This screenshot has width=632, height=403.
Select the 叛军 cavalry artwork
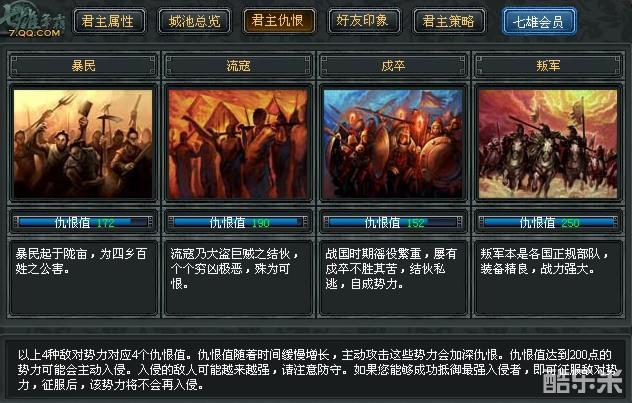click(548, 144)
